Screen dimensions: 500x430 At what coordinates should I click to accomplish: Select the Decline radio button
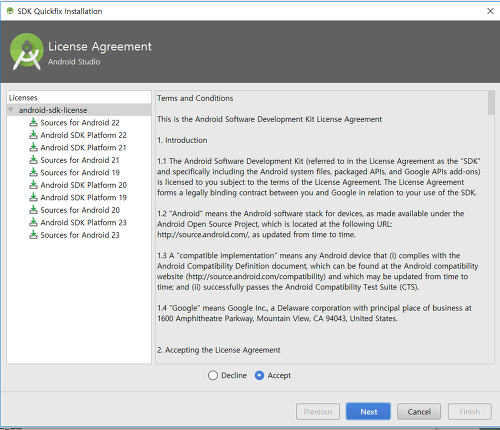[x=213, y=375]
